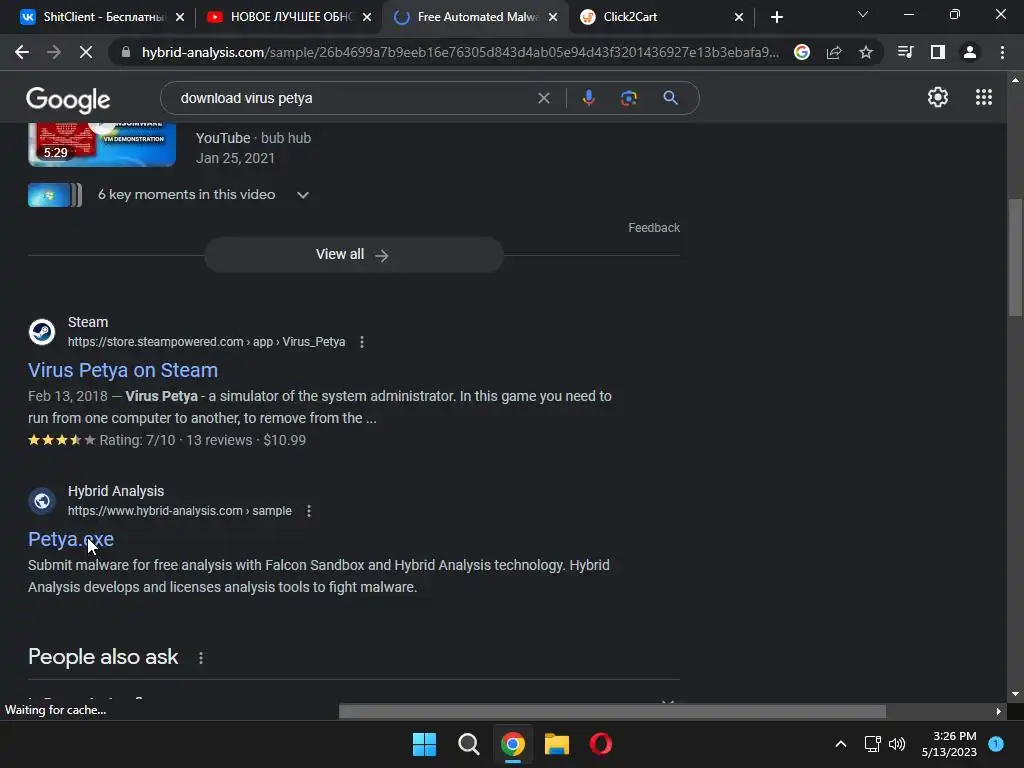The width and height of the screenshot is (1024, 768).
Task: Show hidden system tray icons
Action: 841,744
